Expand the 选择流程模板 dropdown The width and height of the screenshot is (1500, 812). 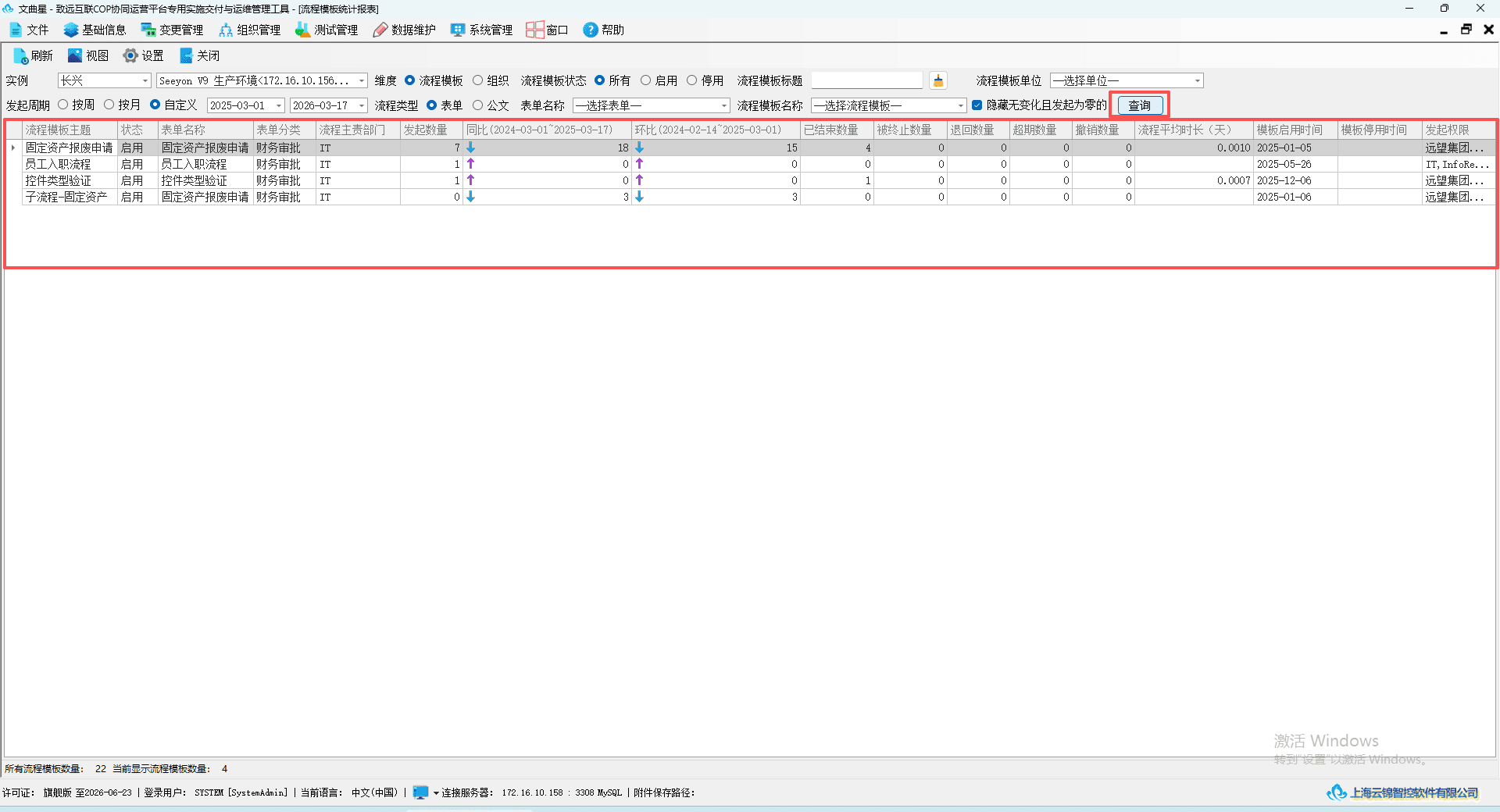[889, 105]
